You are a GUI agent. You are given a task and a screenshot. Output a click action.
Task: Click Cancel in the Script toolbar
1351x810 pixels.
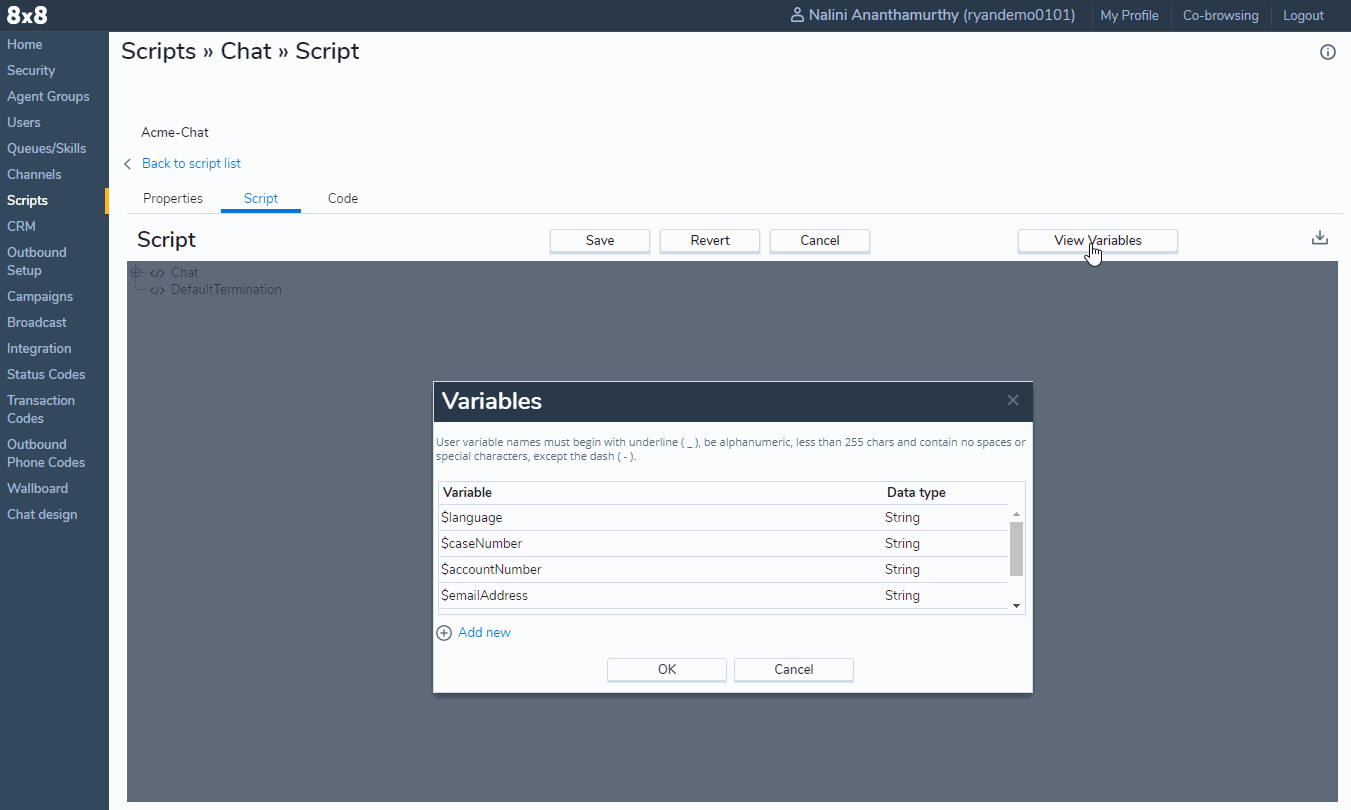point(820,240)
